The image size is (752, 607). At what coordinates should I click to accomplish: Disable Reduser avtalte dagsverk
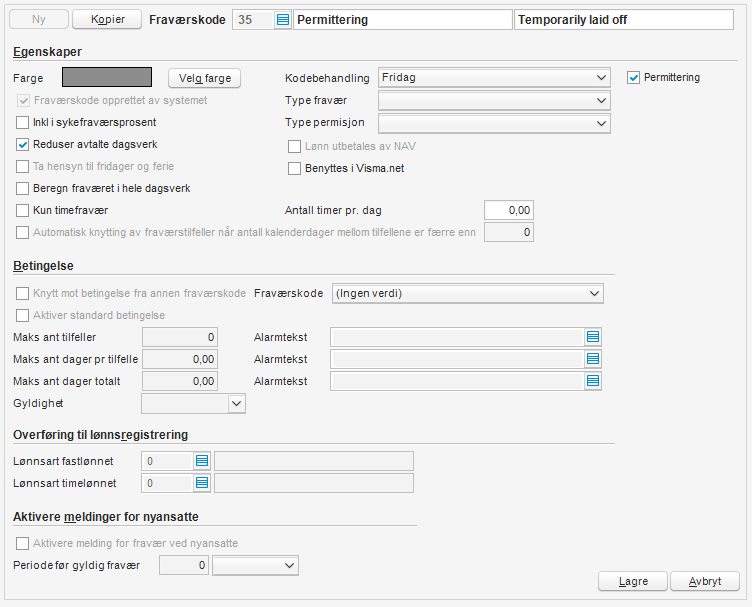[23, 145]
